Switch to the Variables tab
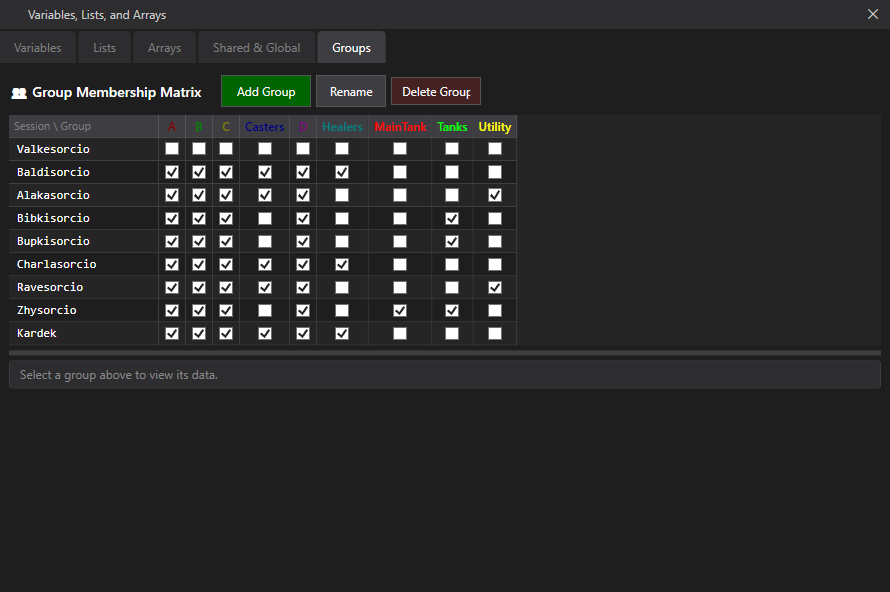This screenshot has width=890, height=592. click(x=37, y=48)
